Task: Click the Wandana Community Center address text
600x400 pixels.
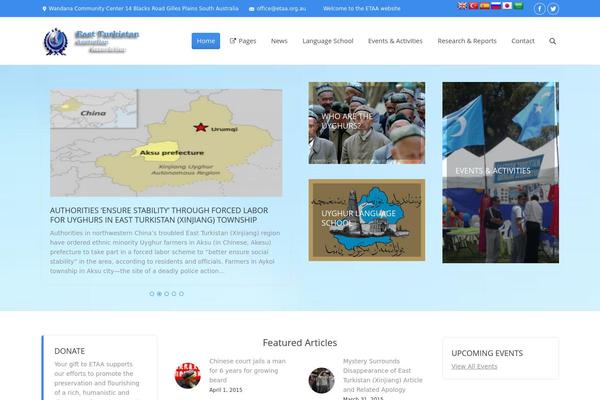Action: [143, 8]
